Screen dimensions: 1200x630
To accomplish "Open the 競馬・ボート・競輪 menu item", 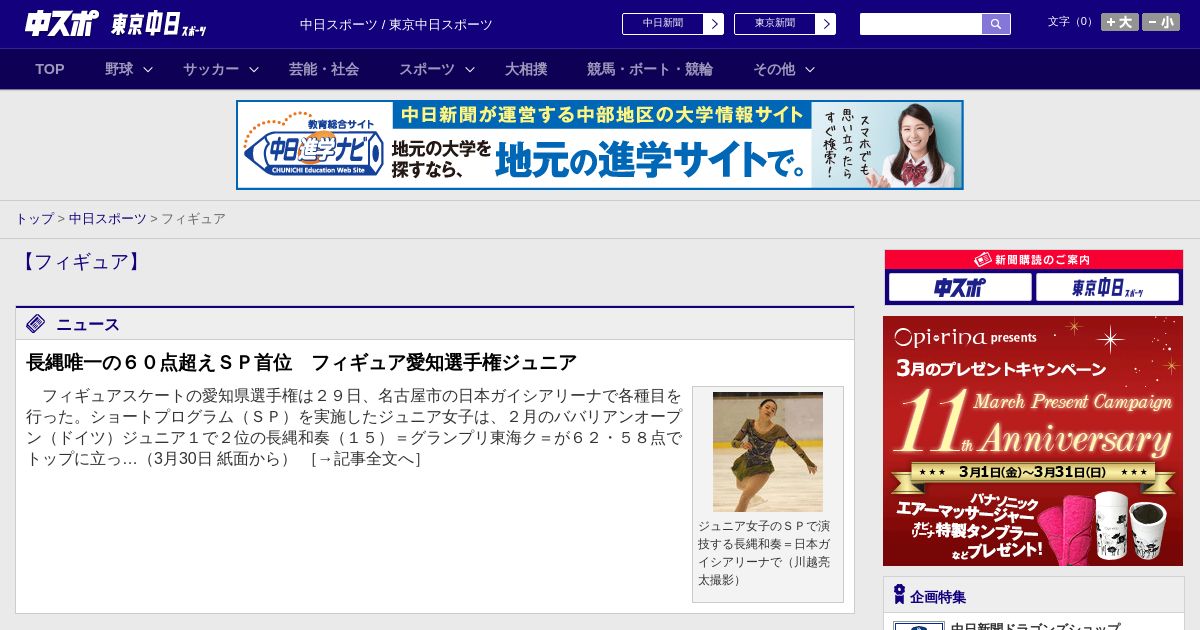I will tap(650, 69).
